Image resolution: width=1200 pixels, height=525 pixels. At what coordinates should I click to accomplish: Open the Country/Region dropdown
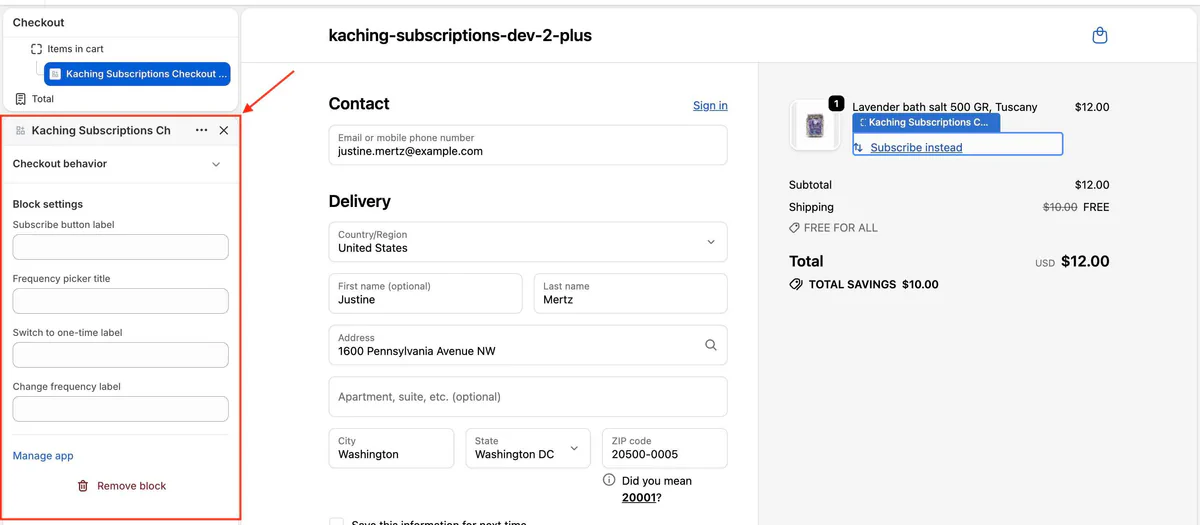pyautogui.click(x=528, y=242)
